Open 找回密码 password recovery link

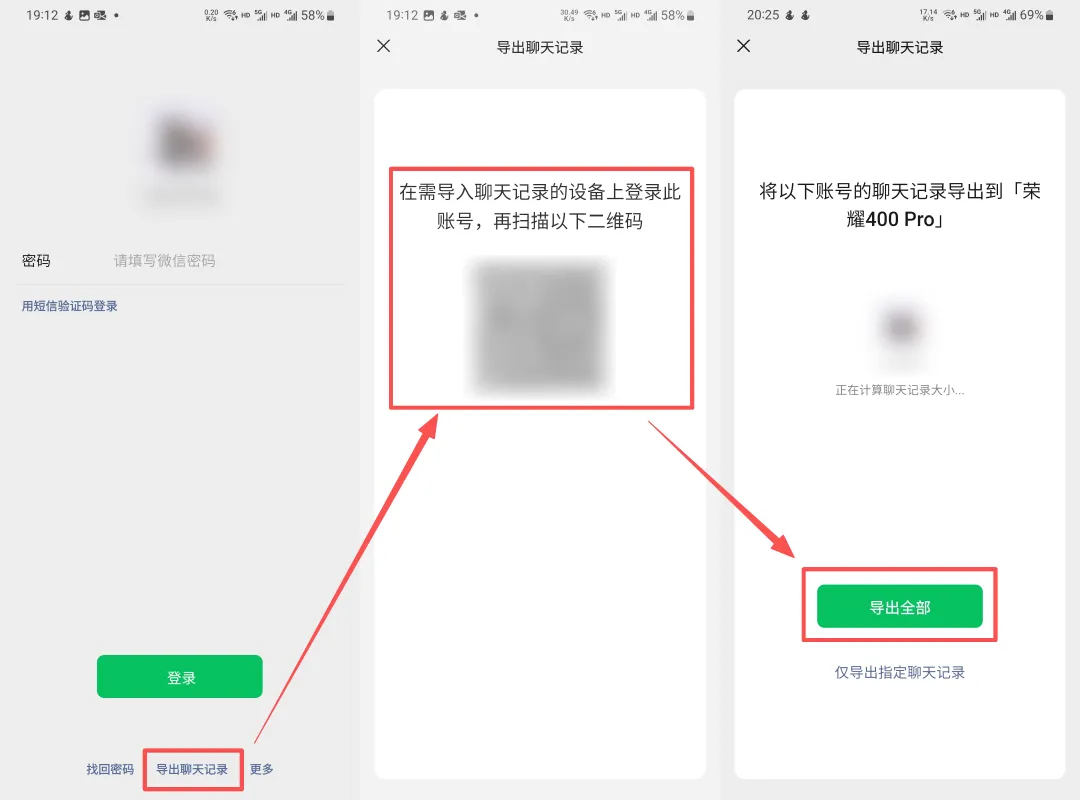(x=110, y=769)
